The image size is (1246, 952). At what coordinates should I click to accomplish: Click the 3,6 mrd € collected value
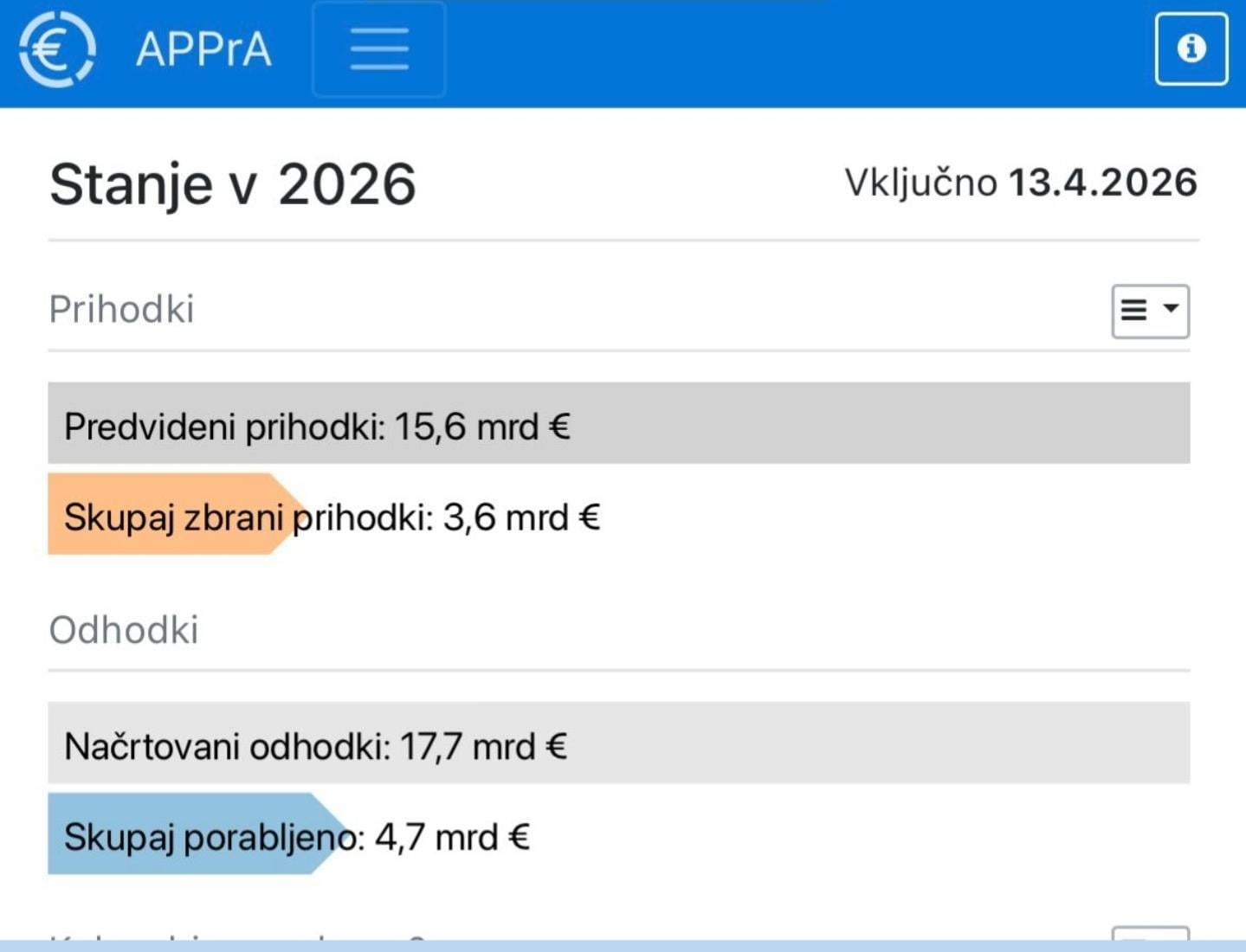tap(521, 518)
